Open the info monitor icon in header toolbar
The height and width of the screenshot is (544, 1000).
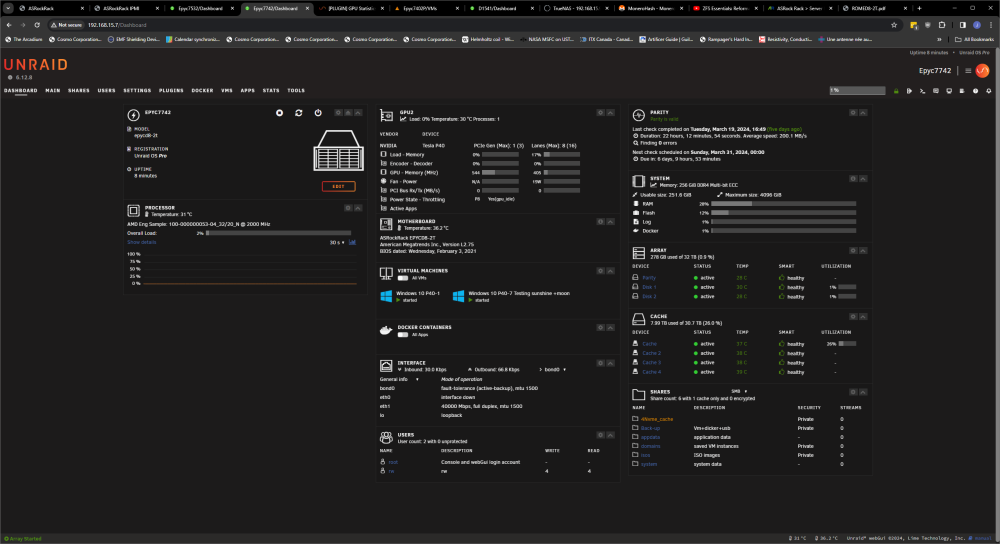click(949, 91)
